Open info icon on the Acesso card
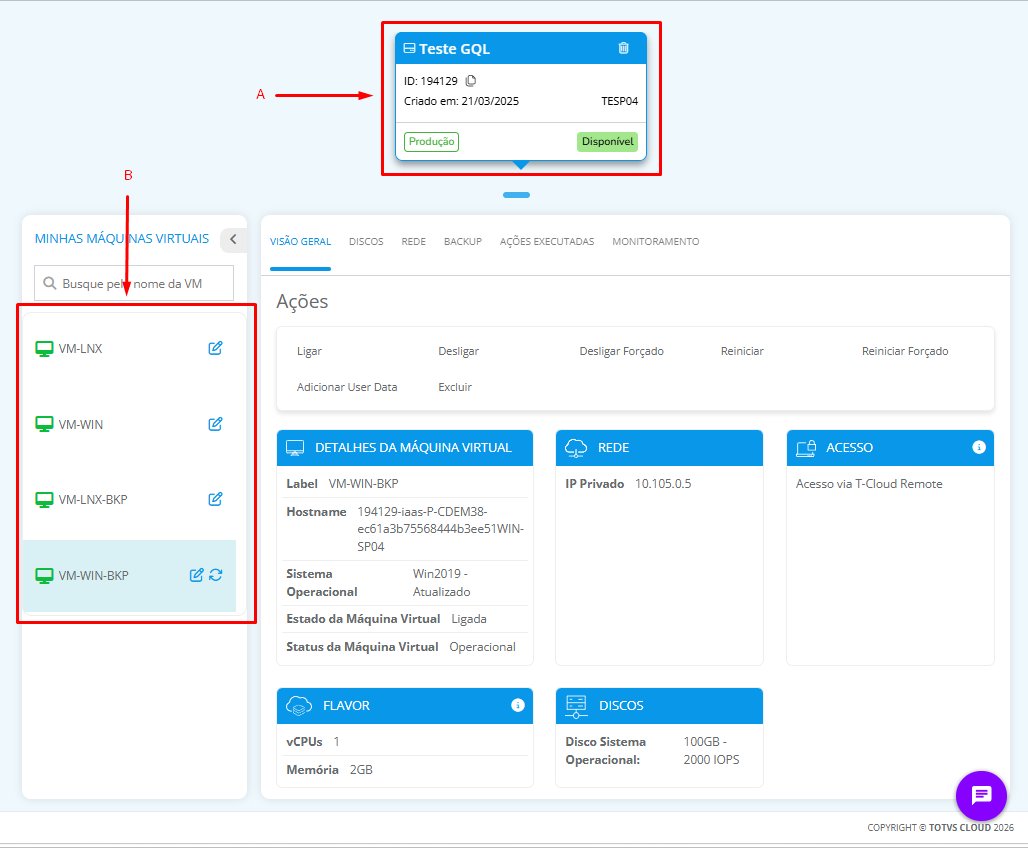The height and width of the screenshot is (848, 1028). (979, 447)
